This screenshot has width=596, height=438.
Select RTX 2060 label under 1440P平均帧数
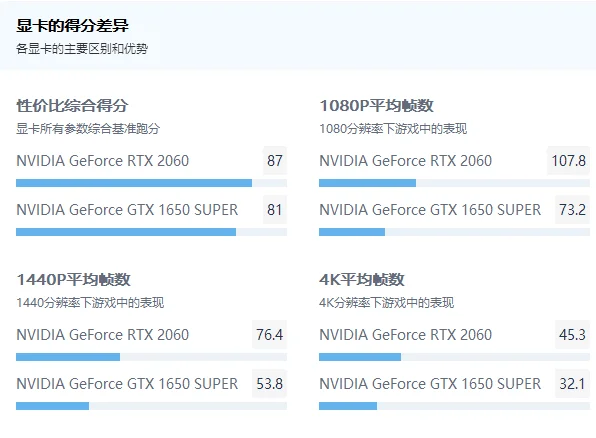(x=102, y=335)
